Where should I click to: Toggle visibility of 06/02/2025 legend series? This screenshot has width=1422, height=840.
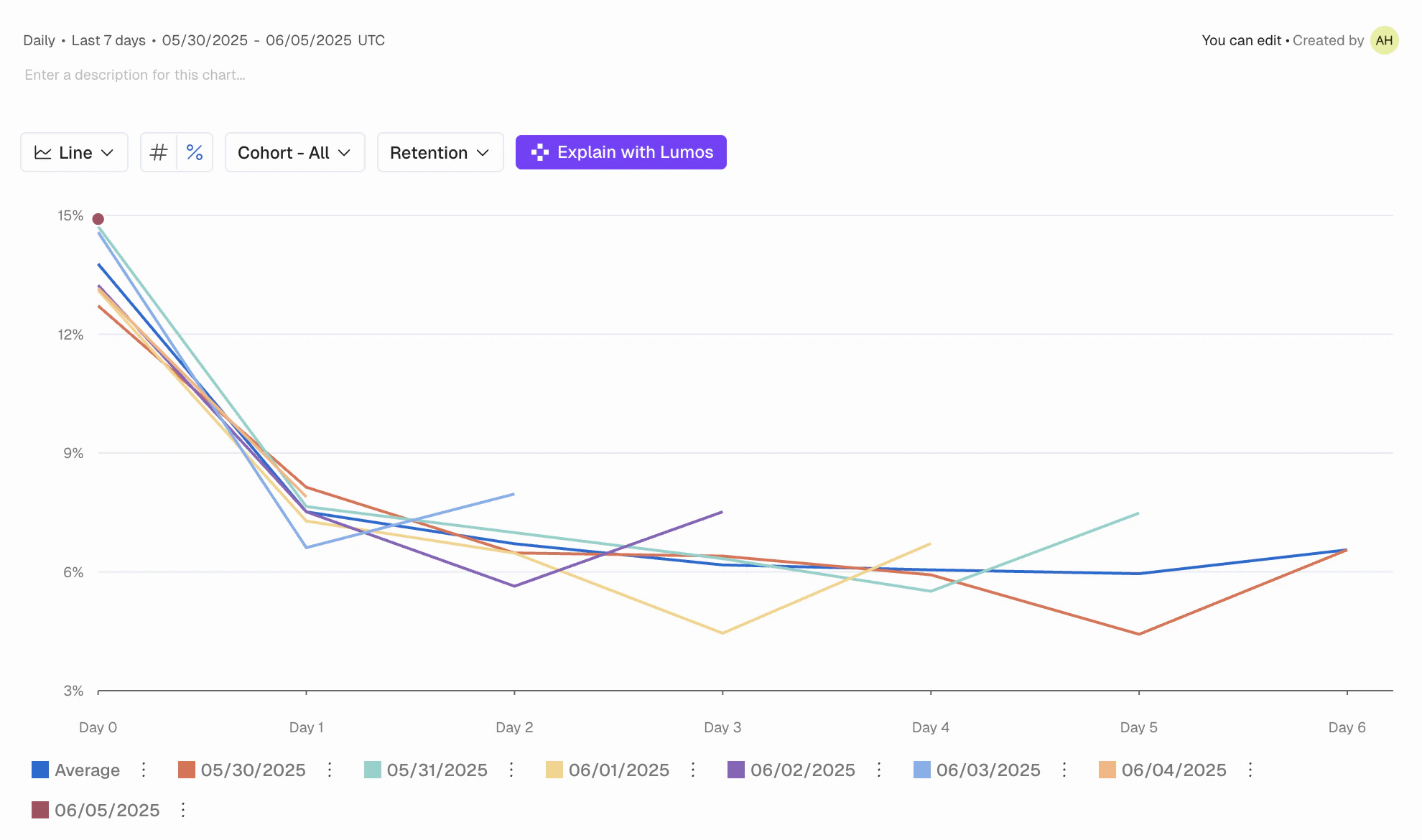[x=802, y=770]
